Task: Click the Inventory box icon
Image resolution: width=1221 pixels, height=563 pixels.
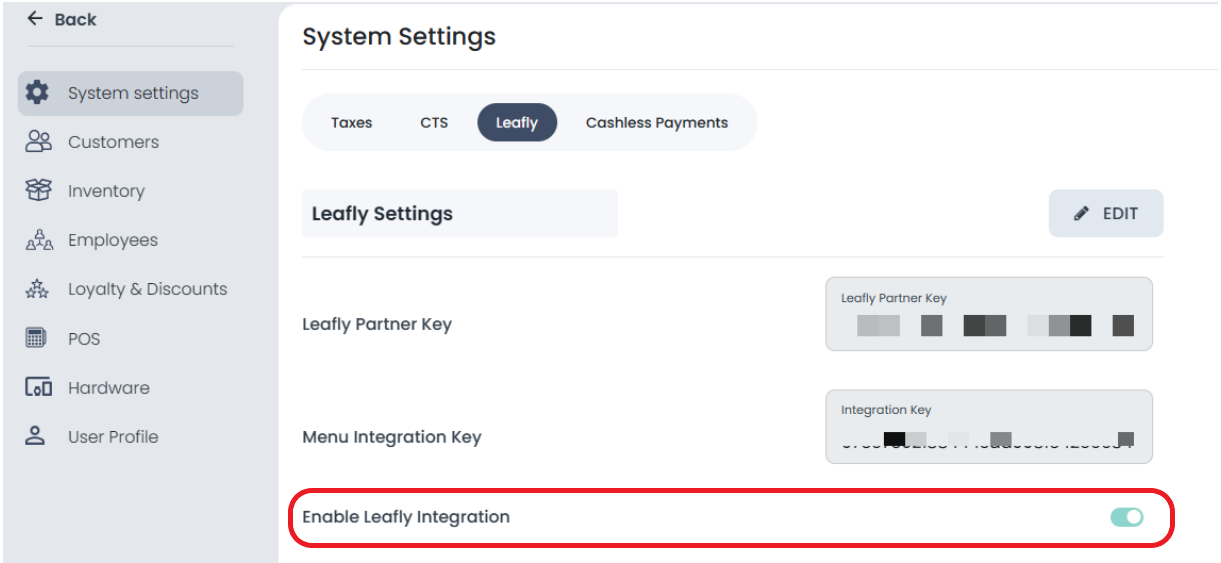Action: coord(38,190)
